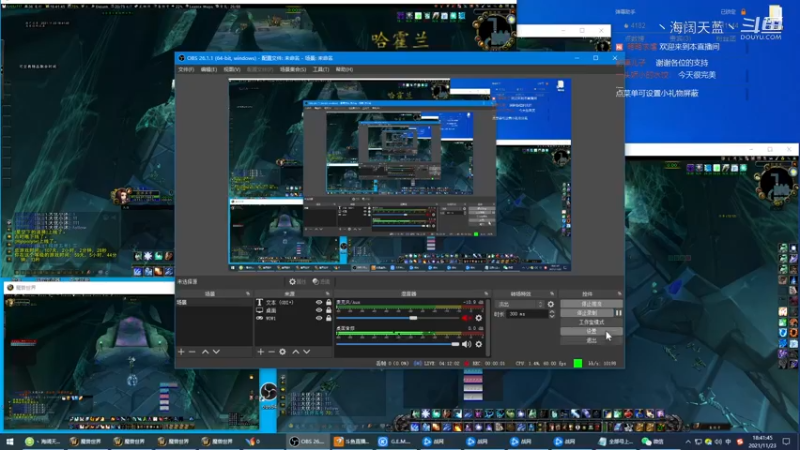Move source up in Sources panel
Screen dimensions: 800x450
[x=295, y=352]
